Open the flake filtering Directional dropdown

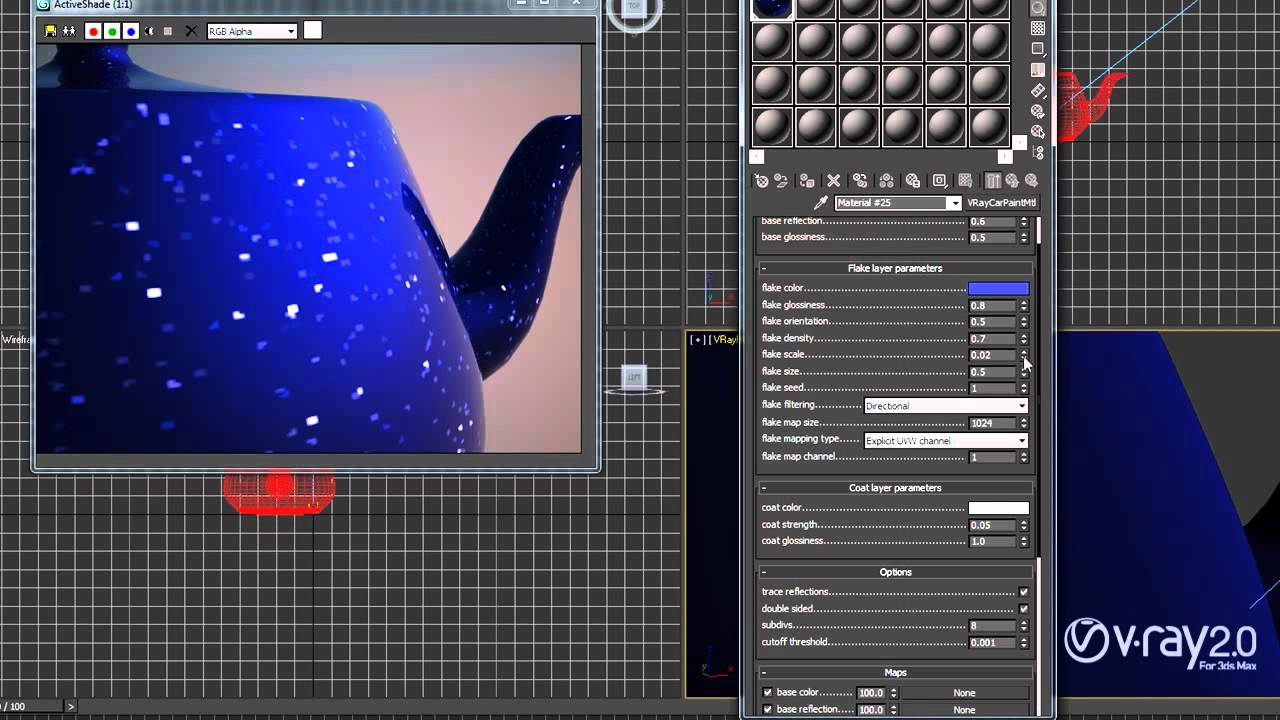click(x=946, y=406)
